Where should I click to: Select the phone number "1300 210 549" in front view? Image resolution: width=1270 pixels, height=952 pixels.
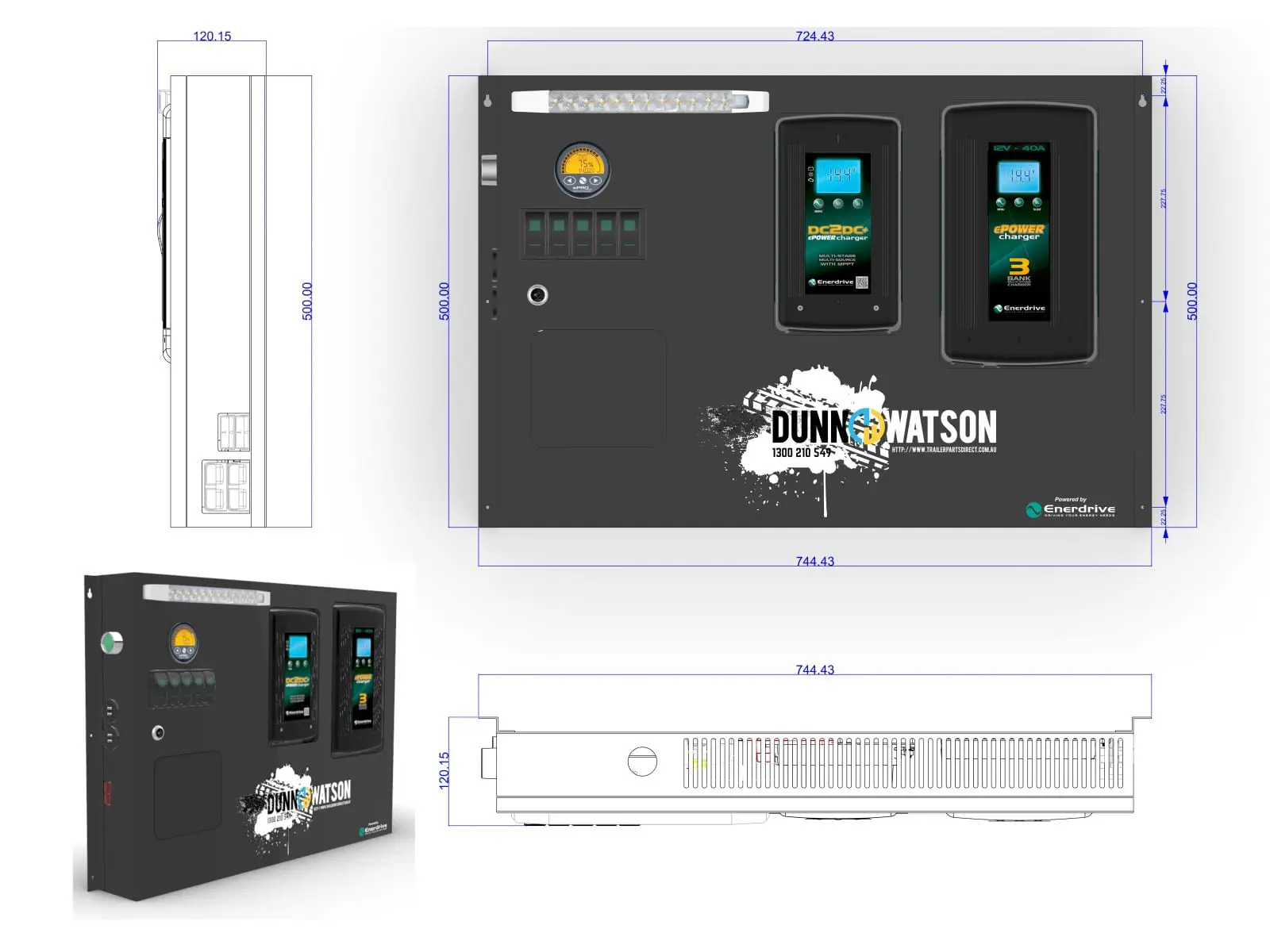pyautogui.click(x=802, y=452)
